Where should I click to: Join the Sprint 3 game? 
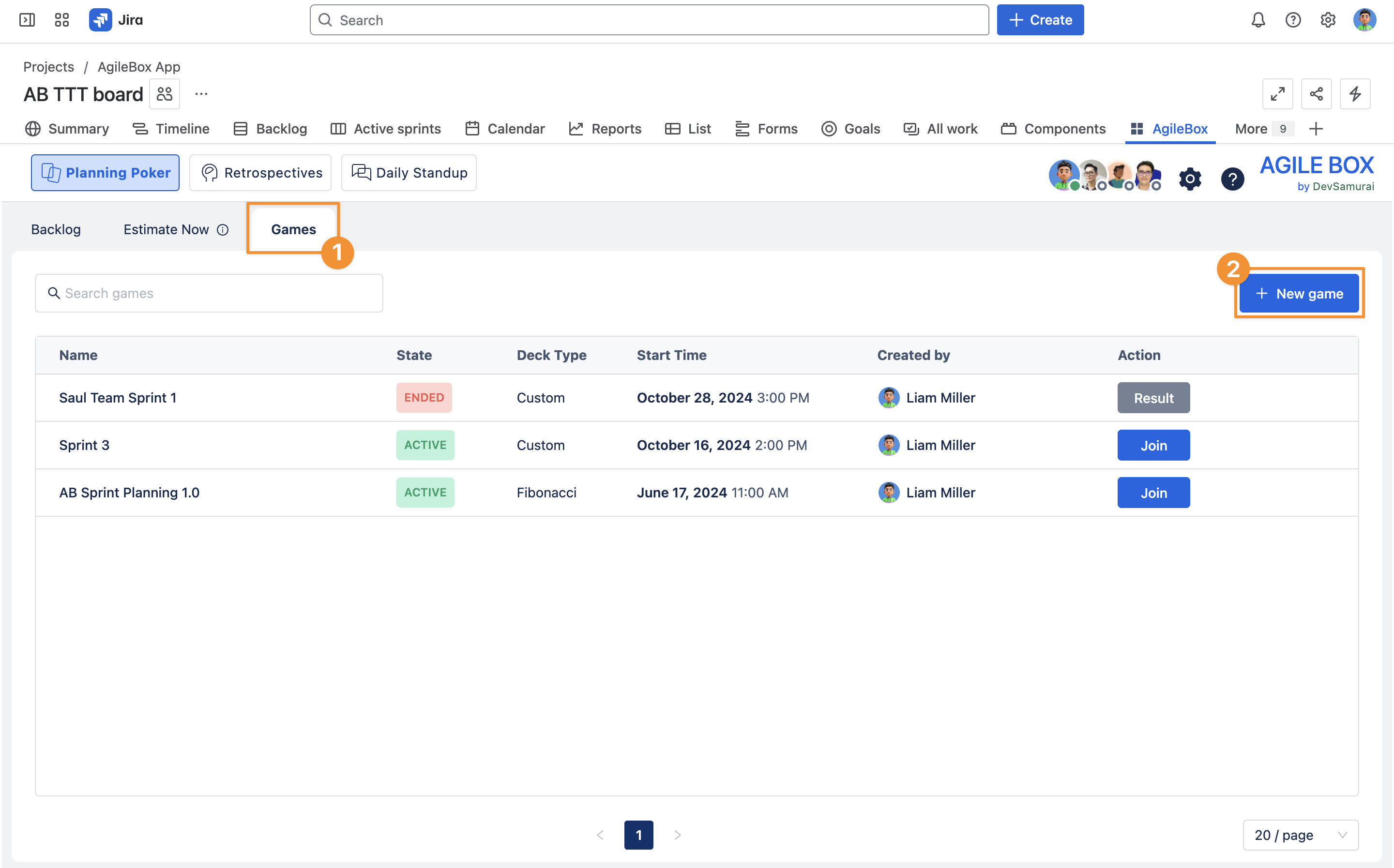(x=1153, y=446)
